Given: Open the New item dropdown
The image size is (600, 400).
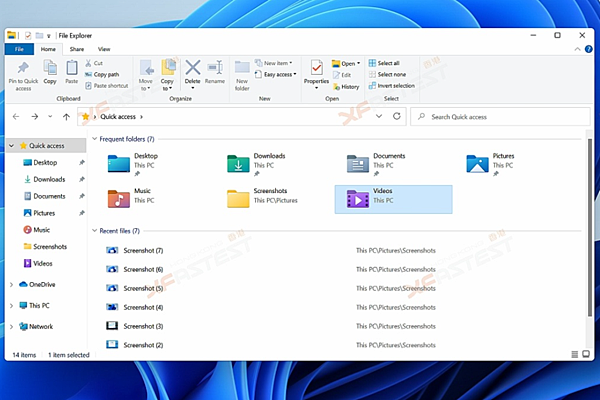Looking at the screenshot, I should (274, 63).
